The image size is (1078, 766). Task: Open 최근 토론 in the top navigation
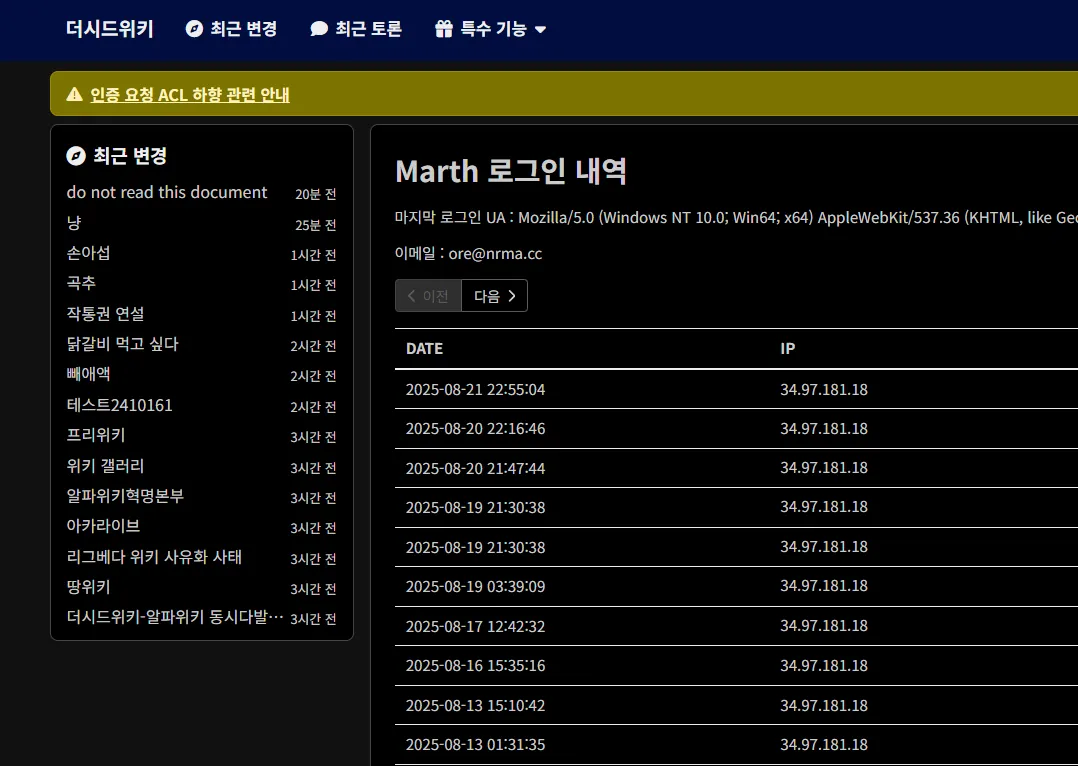[368, 29]
